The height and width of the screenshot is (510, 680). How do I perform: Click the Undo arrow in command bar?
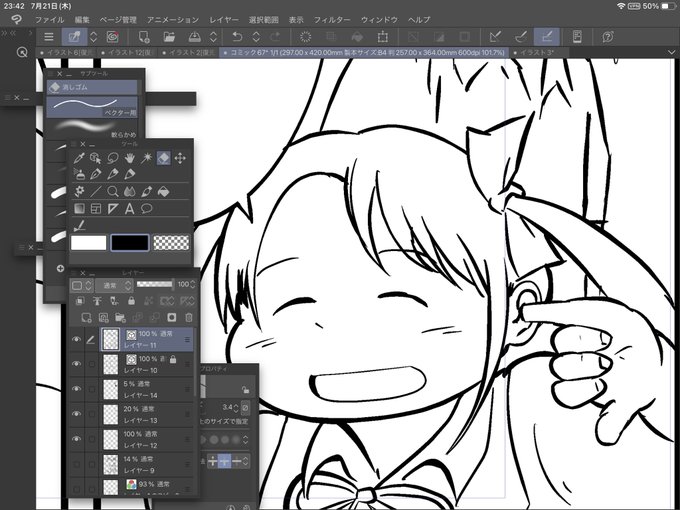pos(237,37)
